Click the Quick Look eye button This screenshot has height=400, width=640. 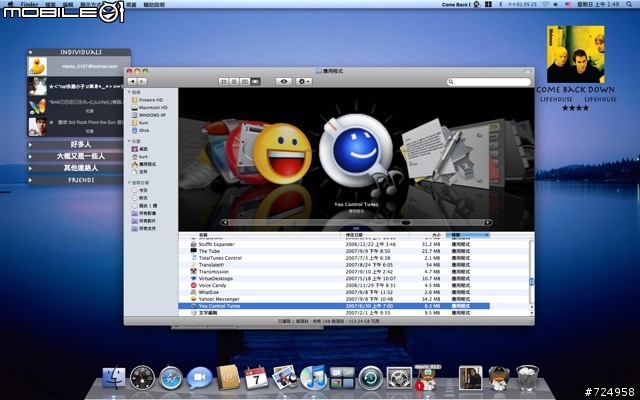pyautogui.click(x=284, y=82)
